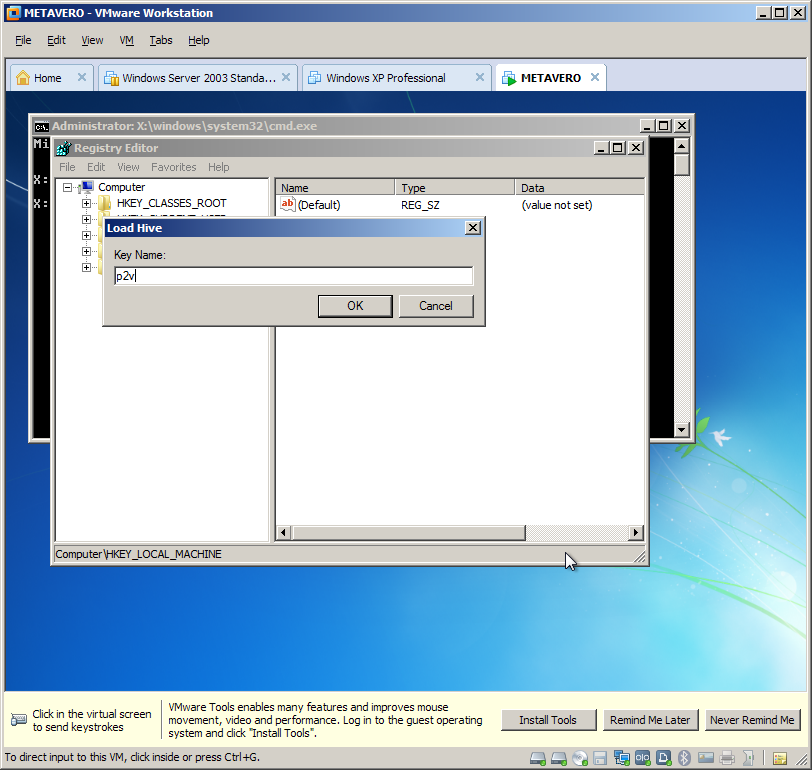Viewport: 812px width, 770px height.
Task: Close the METAVERO tab
Action: (595, 77)
